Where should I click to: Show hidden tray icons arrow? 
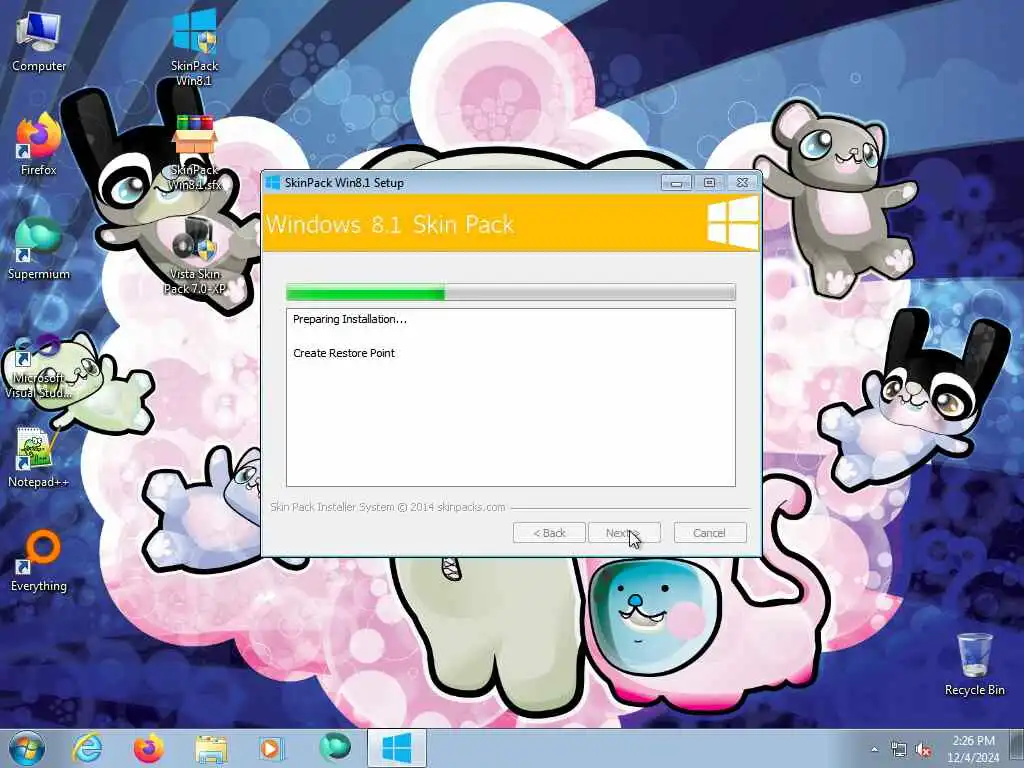coord(874,750)
